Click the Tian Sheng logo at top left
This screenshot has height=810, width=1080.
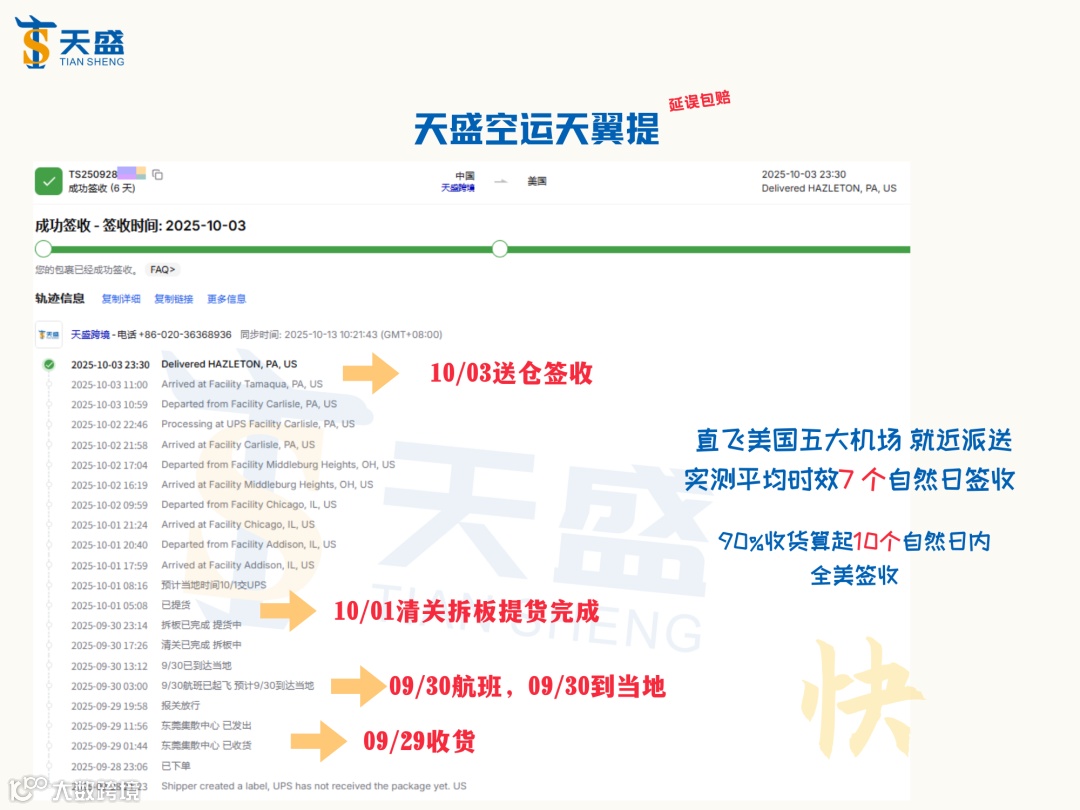pos(70,42)
